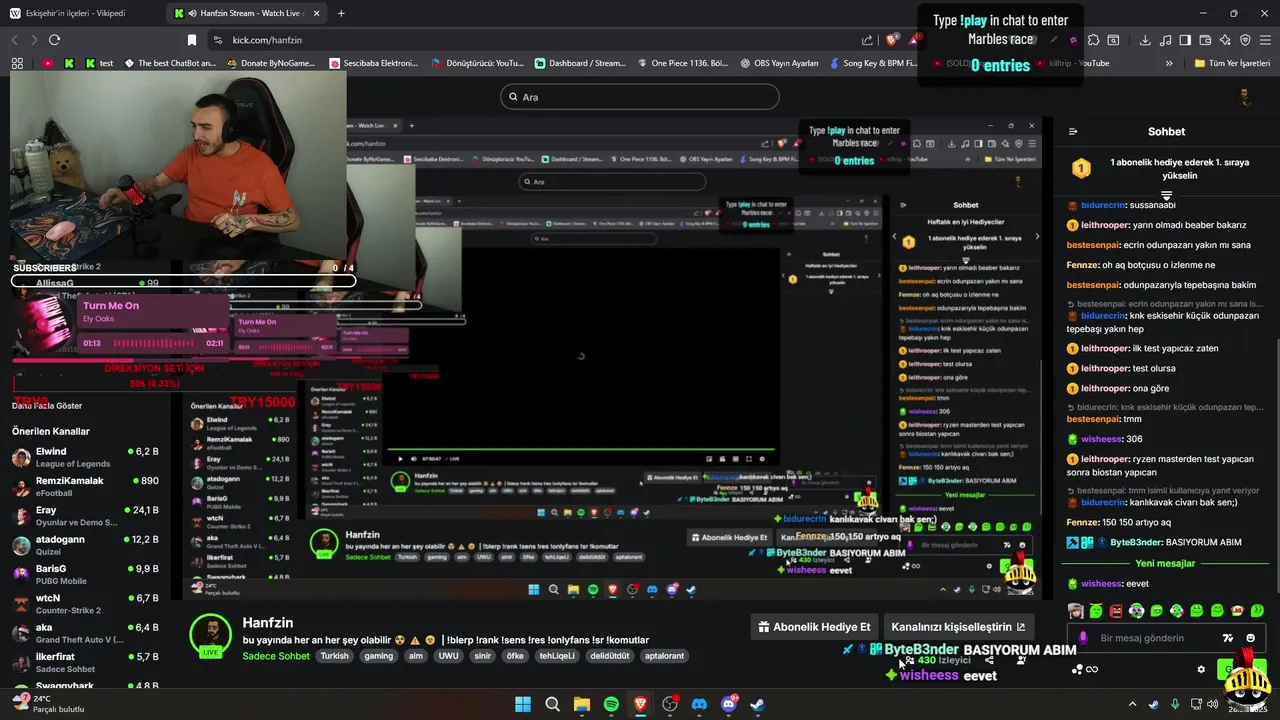Click the Hanfzin LIVE channel avatar
This screenshot has height=720, width=1280.
[210, 637]
